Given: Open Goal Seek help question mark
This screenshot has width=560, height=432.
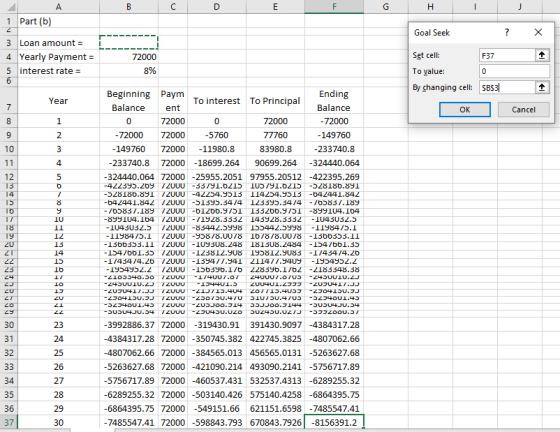Looking at the screenshot, I should click(x=507, y=32).
